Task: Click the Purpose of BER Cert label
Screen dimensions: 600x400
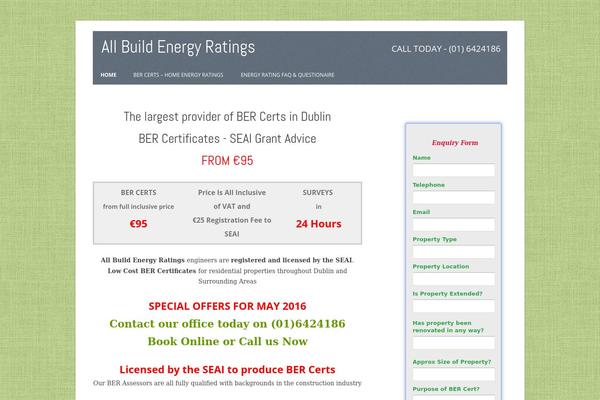Action: tap(446, 389)
